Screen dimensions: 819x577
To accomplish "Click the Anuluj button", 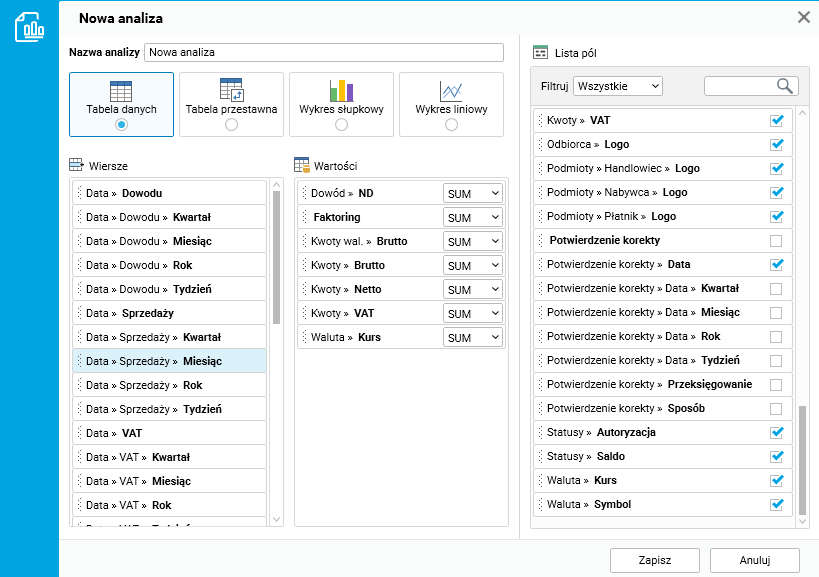I will pyautogui.click(x=755, y=560).
